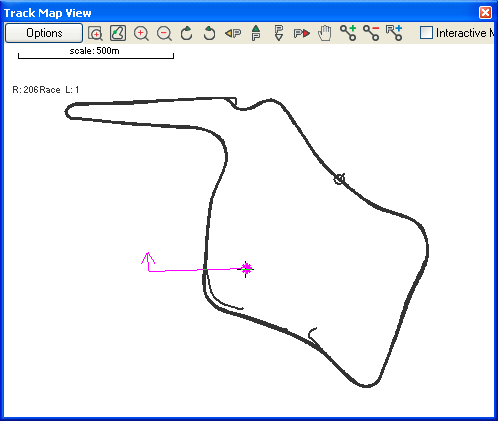Zoom in with the plus magnifier
The width and height of the screenshot is (498, 421).
(141, 33)
